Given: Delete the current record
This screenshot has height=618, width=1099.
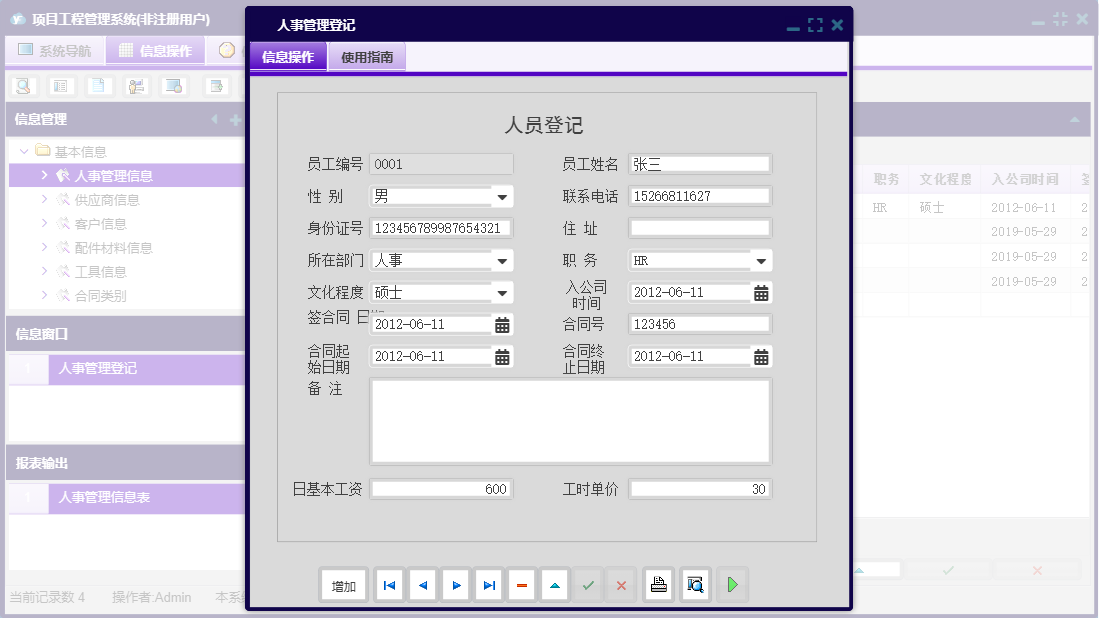Looking at the screenshot, I should coord(521,585).
